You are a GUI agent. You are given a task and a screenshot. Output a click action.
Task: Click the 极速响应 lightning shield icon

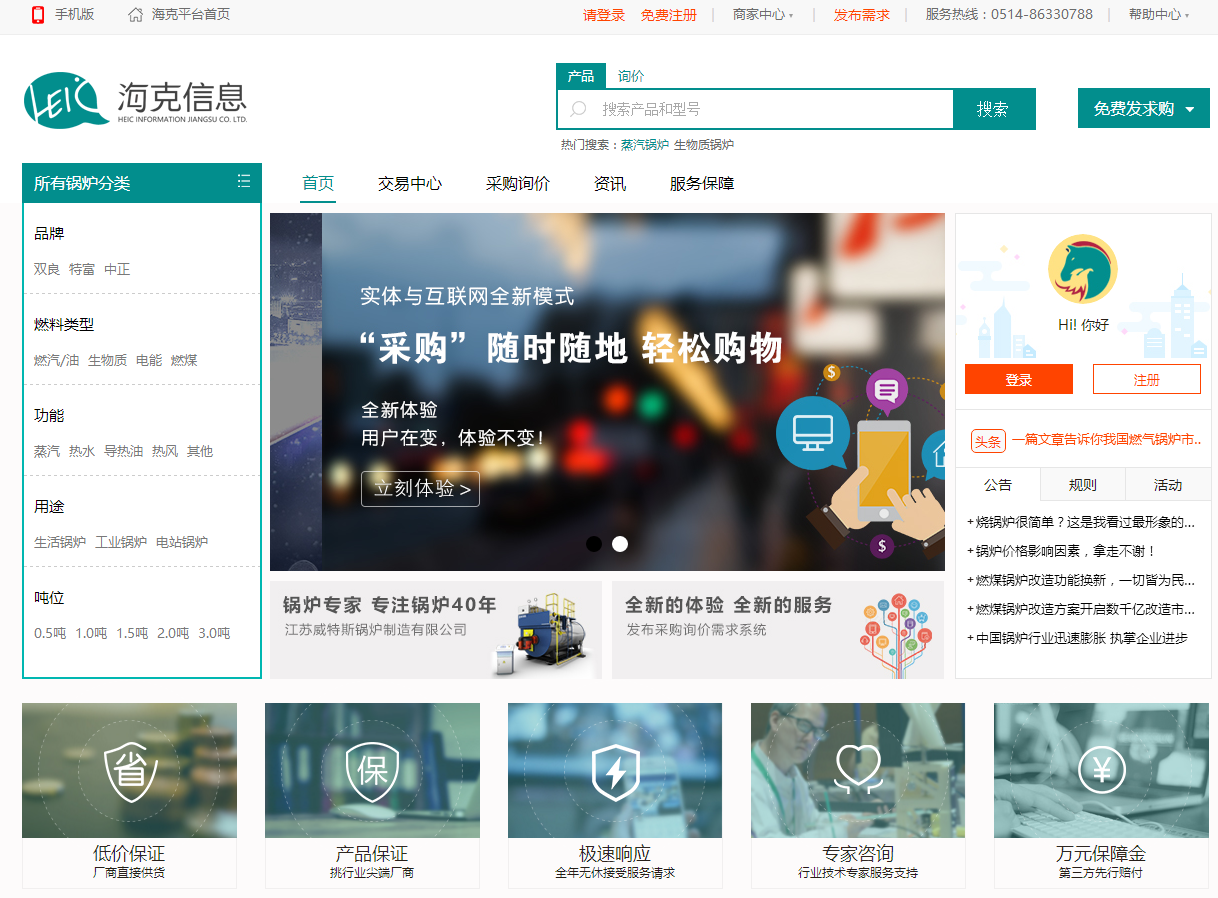point(615,771)
